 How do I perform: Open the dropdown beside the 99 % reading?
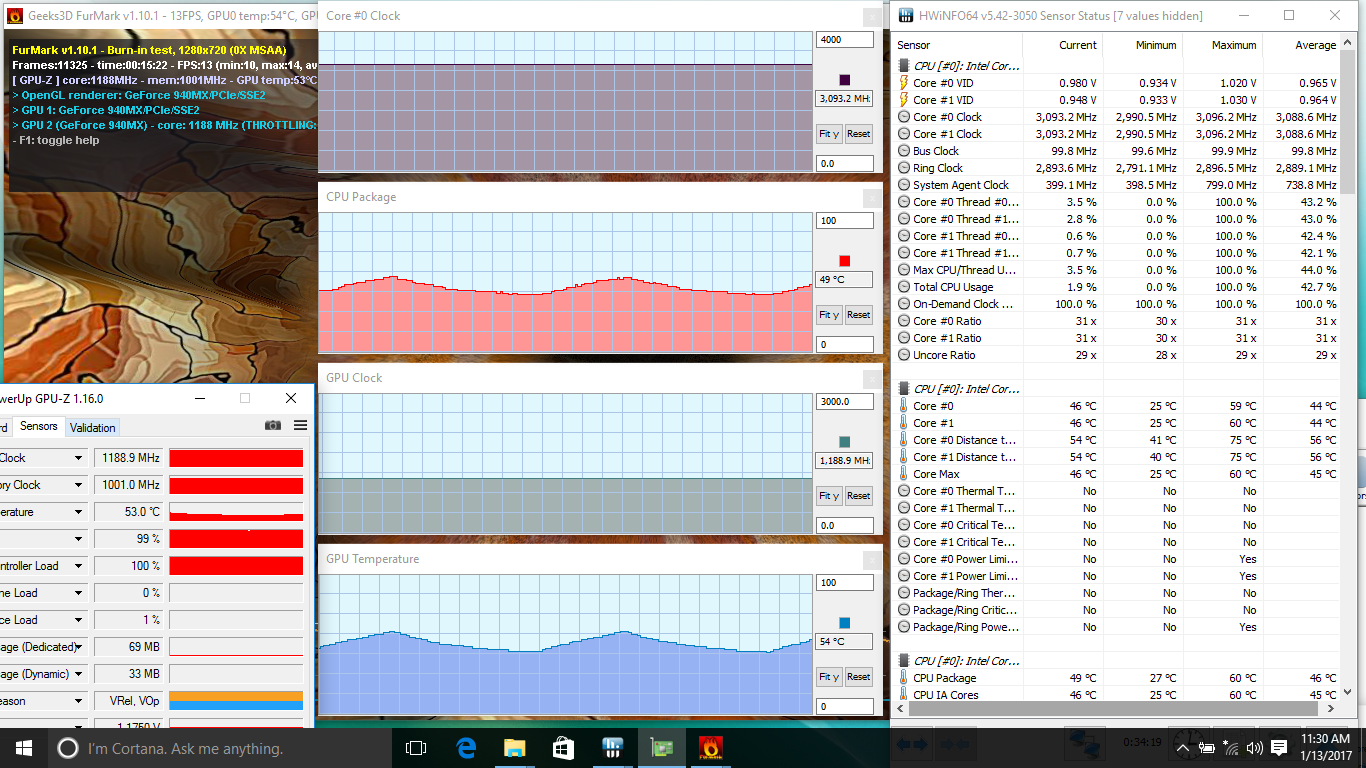click(x=78, y=539)
